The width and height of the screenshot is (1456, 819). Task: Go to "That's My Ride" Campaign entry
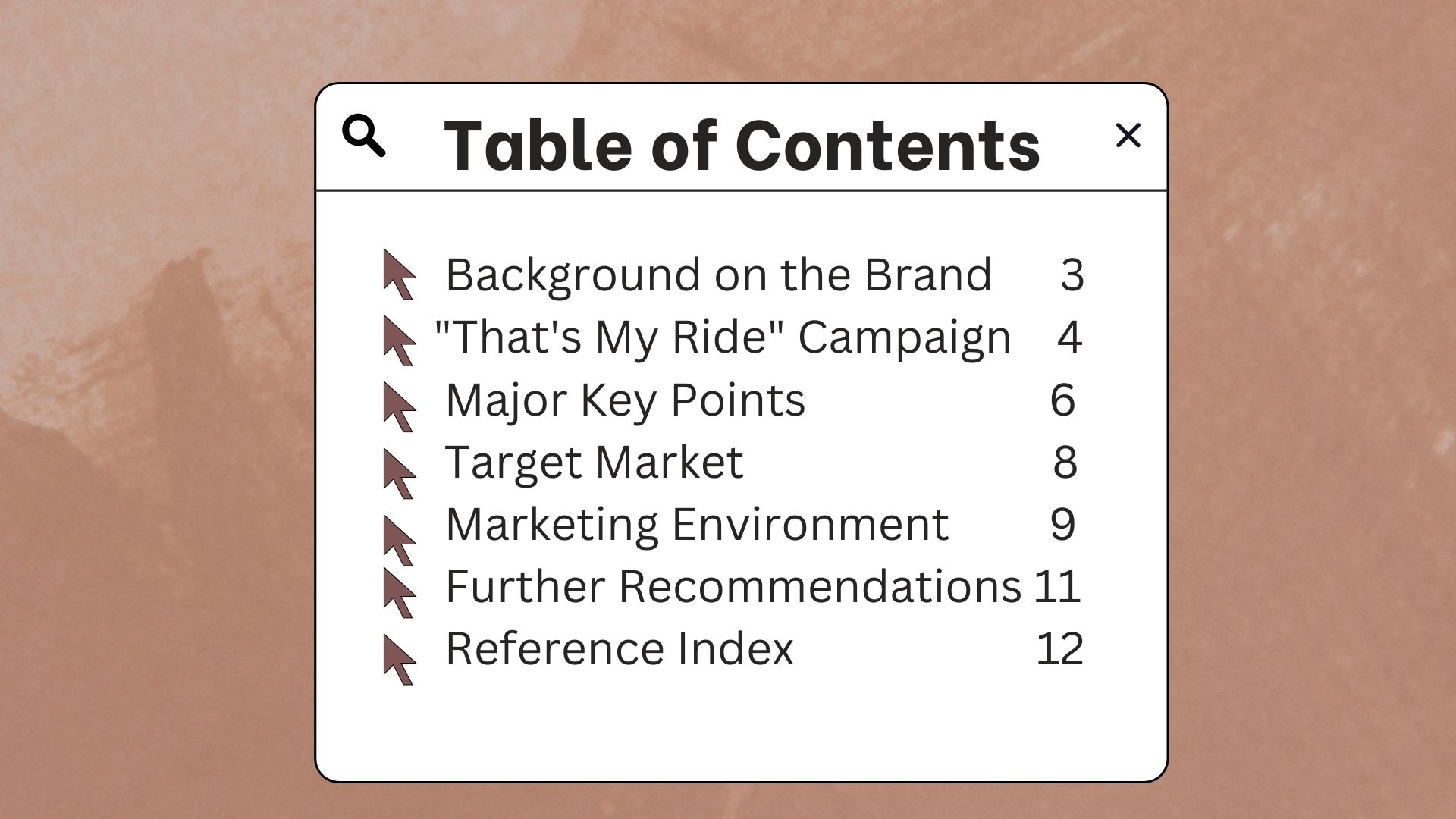click(722, 337)
